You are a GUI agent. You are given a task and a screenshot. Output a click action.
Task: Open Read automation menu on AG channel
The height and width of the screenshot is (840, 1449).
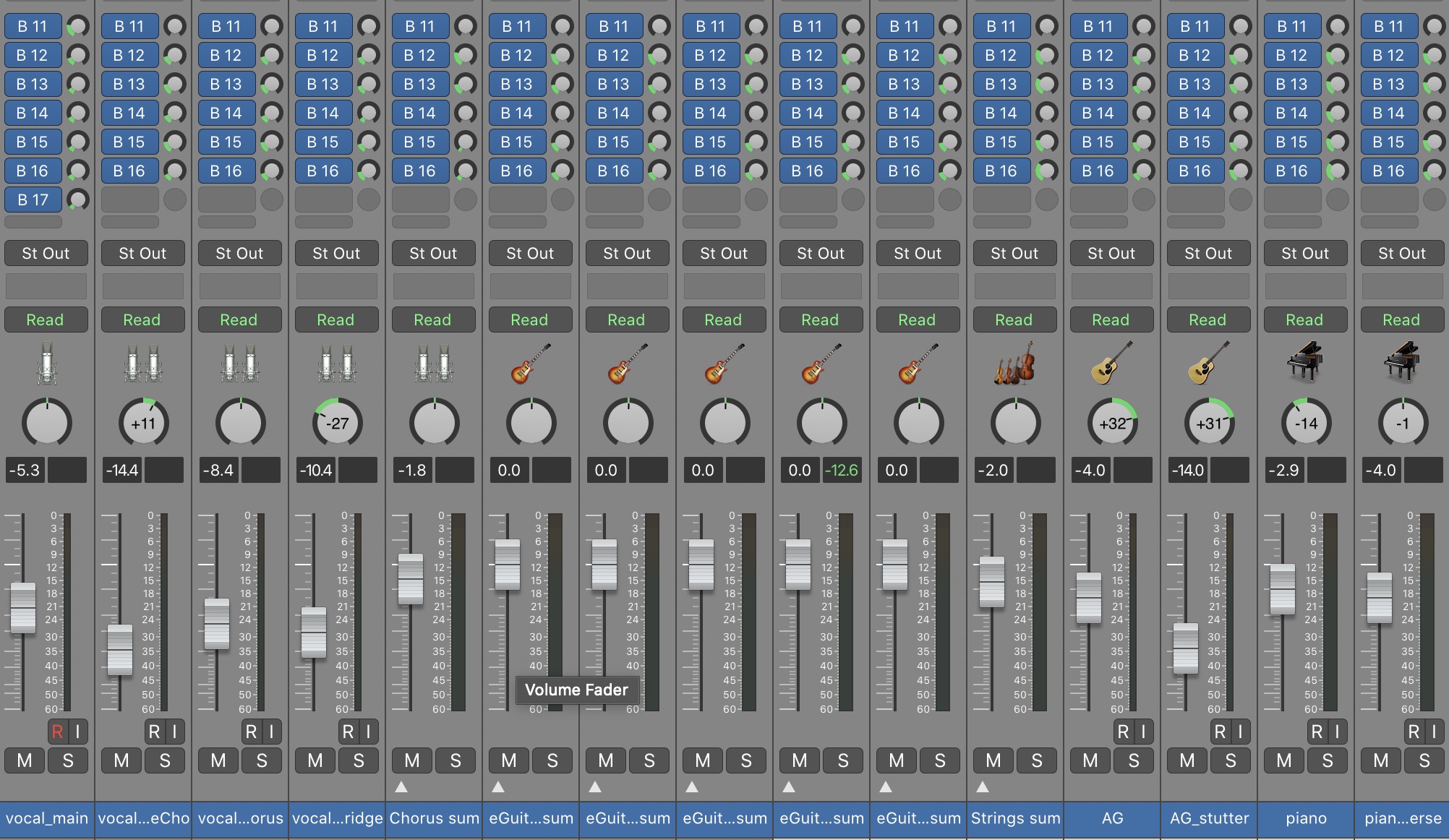click(1111, 320)
